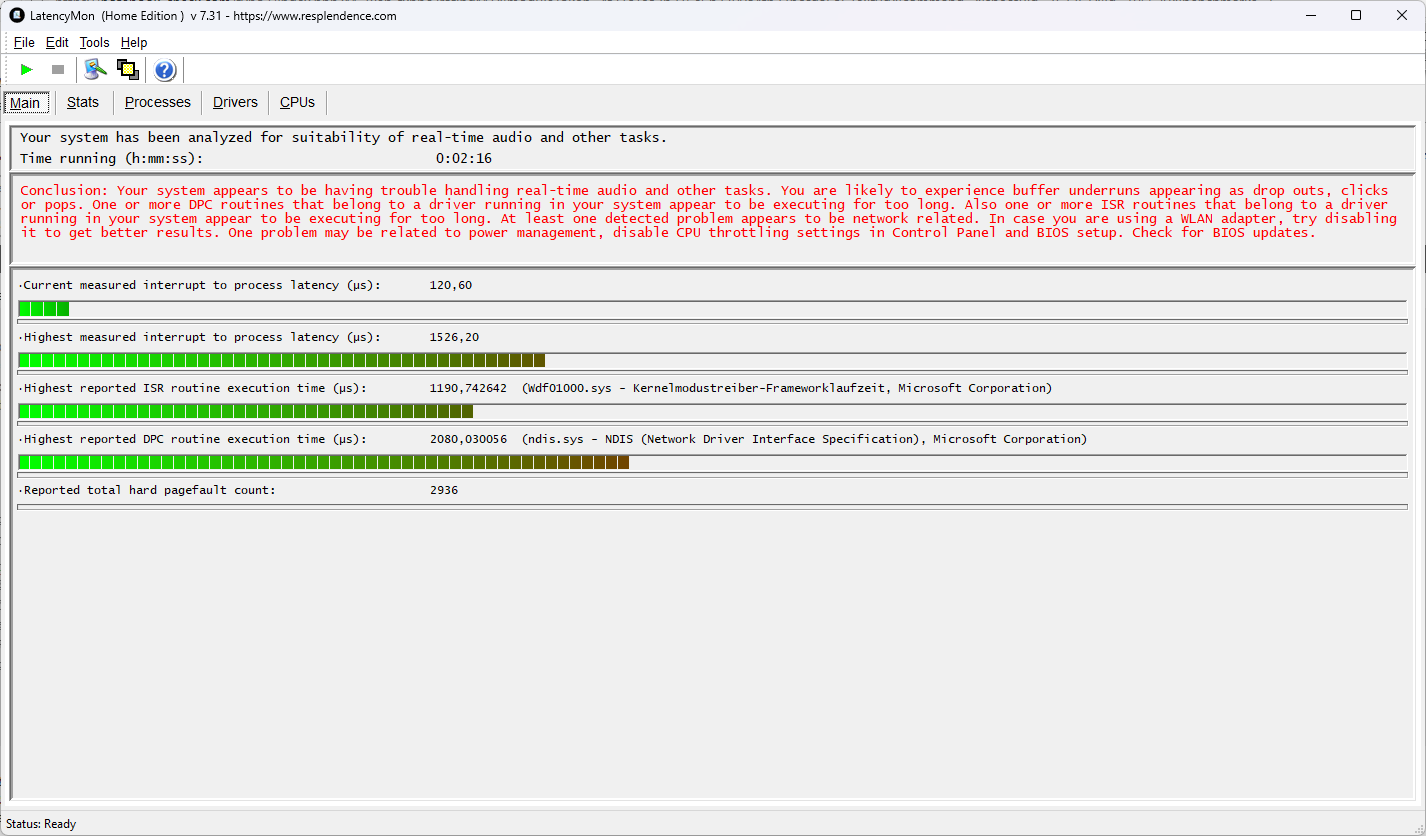
Task: Click the current interrupt latency progress bar
Action: 712,309
